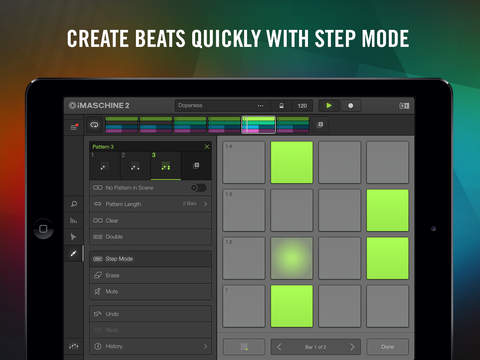Image resolution: width=480 pixels, height=360 pixels.
Task: Click the loop icon beside the scene strip
Action: (x=94, y=125)
